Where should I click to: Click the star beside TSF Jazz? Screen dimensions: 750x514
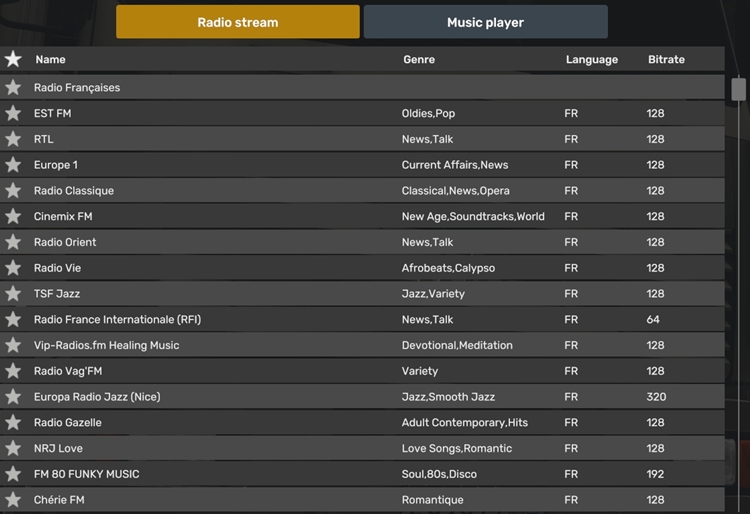tap(13, 294)
